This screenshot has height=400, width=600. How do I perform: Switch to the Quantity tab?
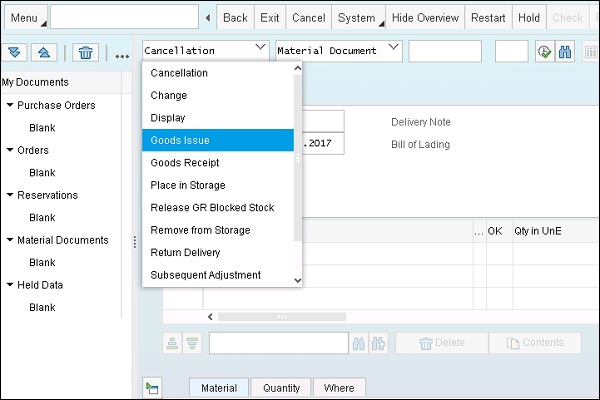point(280,388)
